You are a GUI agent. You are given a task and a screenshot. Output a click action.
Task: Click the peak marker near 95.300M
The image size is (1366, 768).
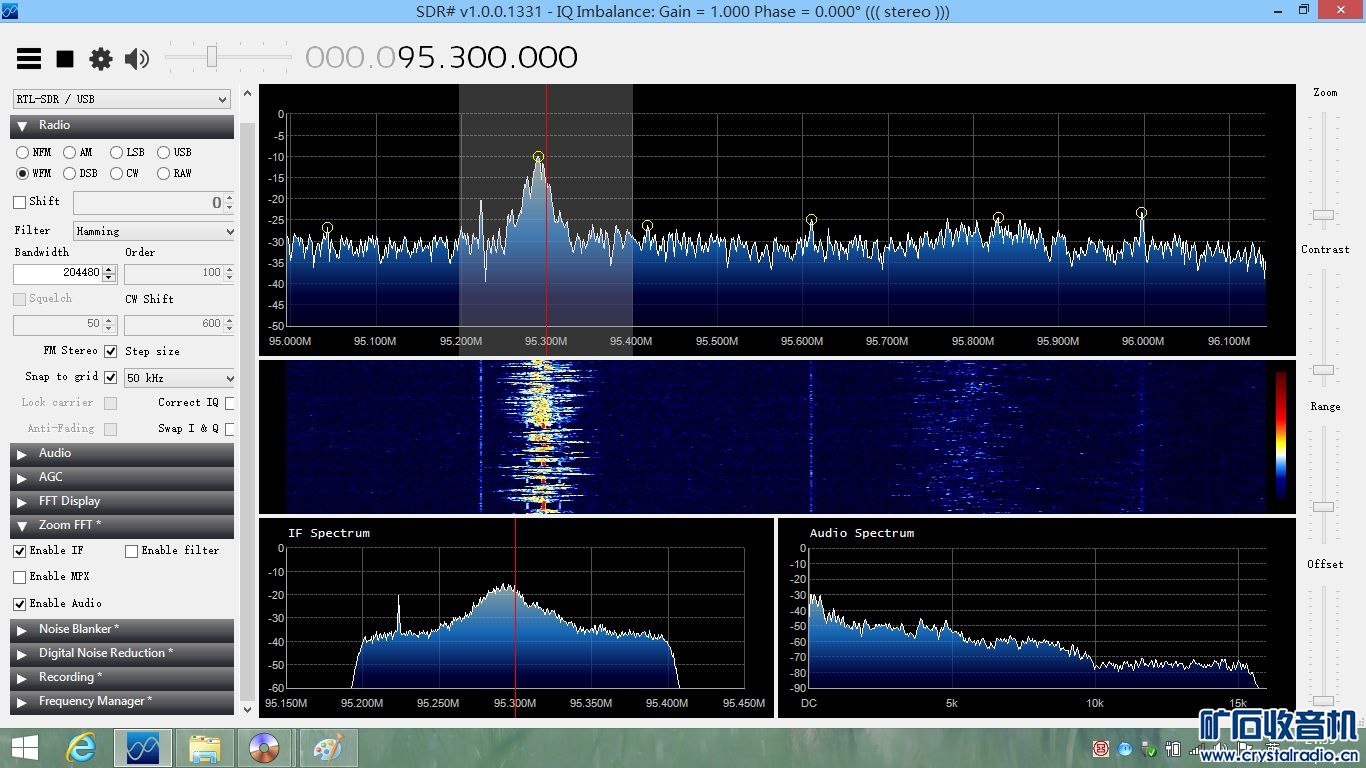pos(538,156)
